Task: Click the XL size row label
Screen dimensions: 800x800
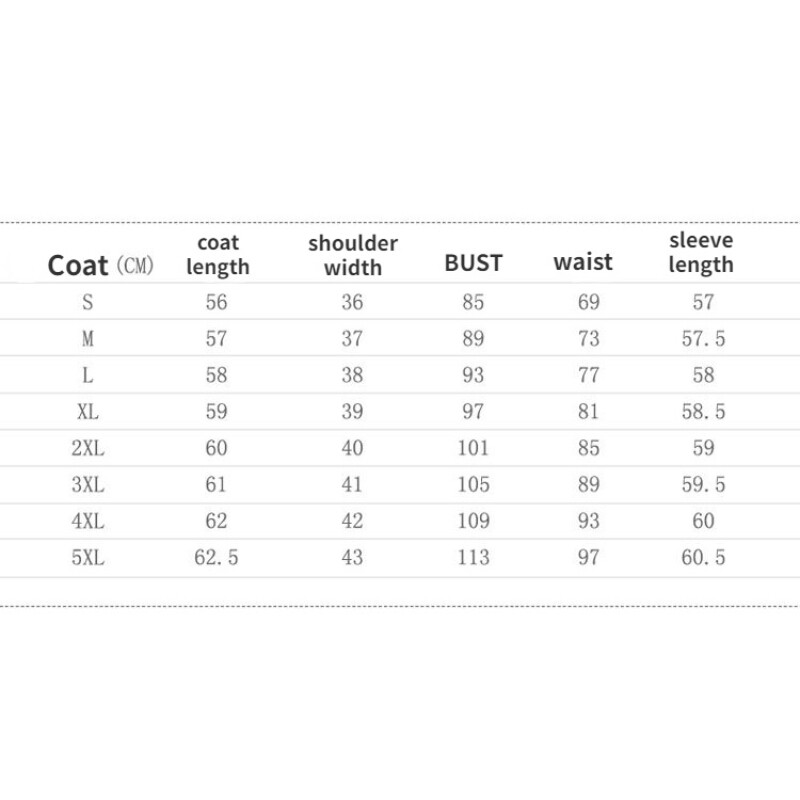Action: click(x=87, y=412)
